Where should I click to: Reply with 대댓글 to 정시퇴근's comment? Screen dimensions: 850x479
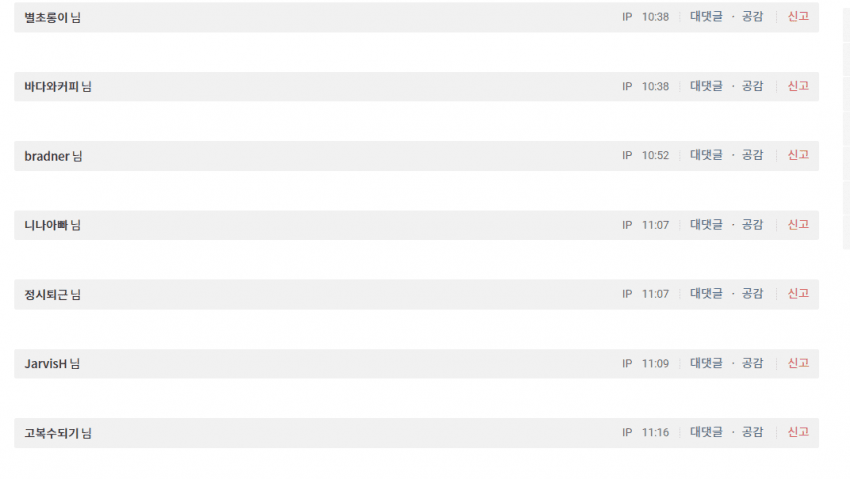coord(706,294)
